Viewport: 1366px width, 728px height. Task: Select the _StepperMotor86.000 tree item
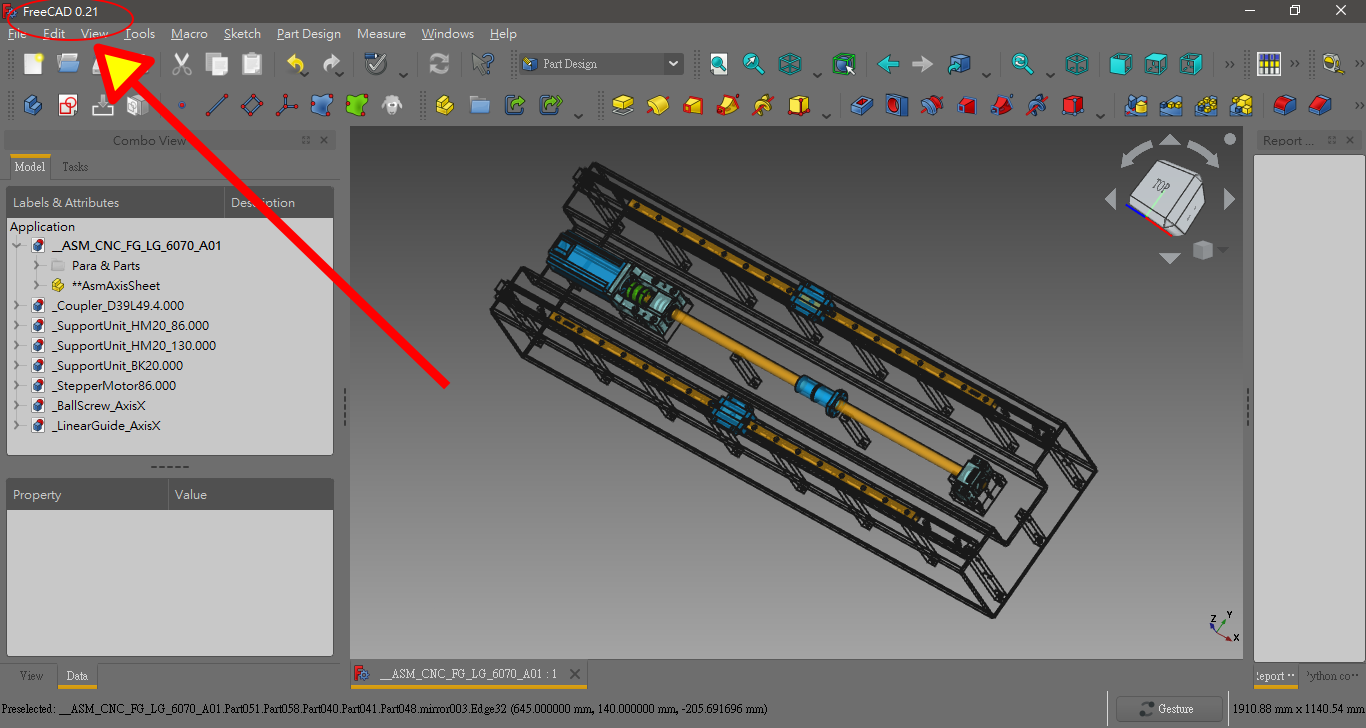point(116,385)
